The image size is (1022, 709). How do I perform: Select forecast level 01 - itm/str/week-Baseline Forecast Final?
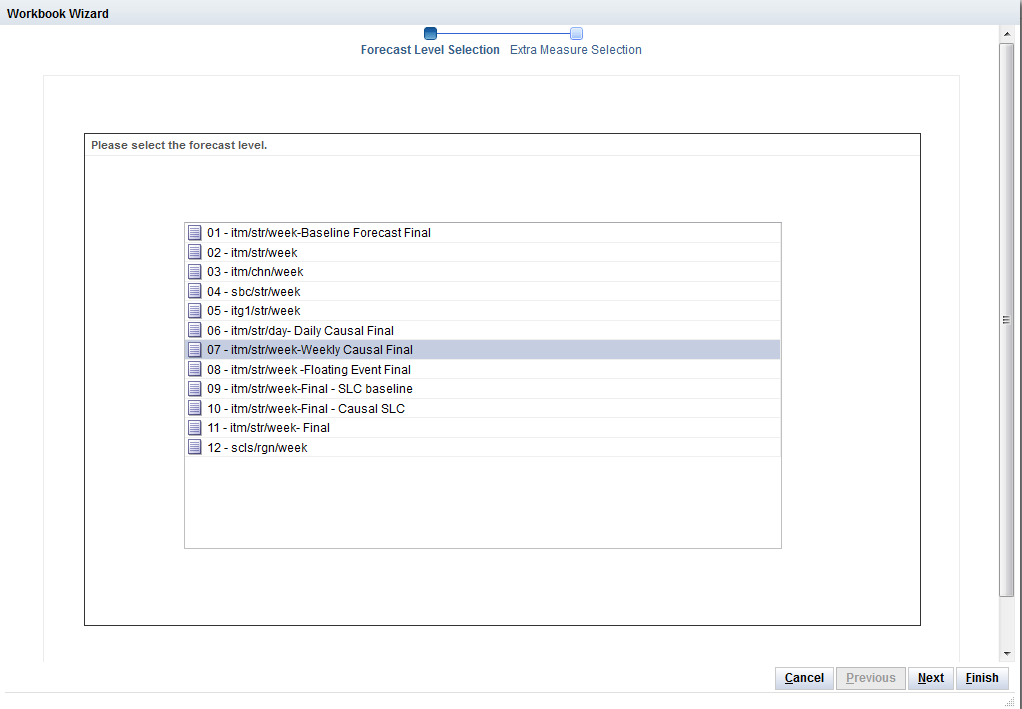482,233
